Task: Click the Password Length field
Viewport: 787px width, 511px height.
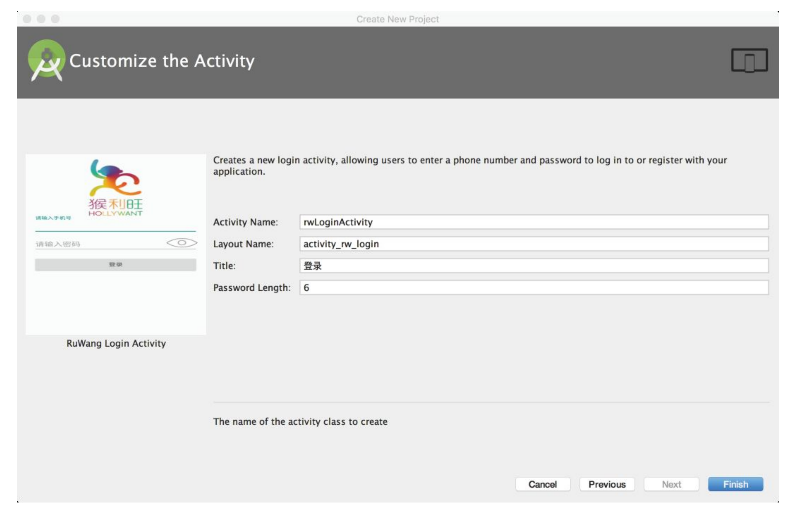Action: (533, 288)
